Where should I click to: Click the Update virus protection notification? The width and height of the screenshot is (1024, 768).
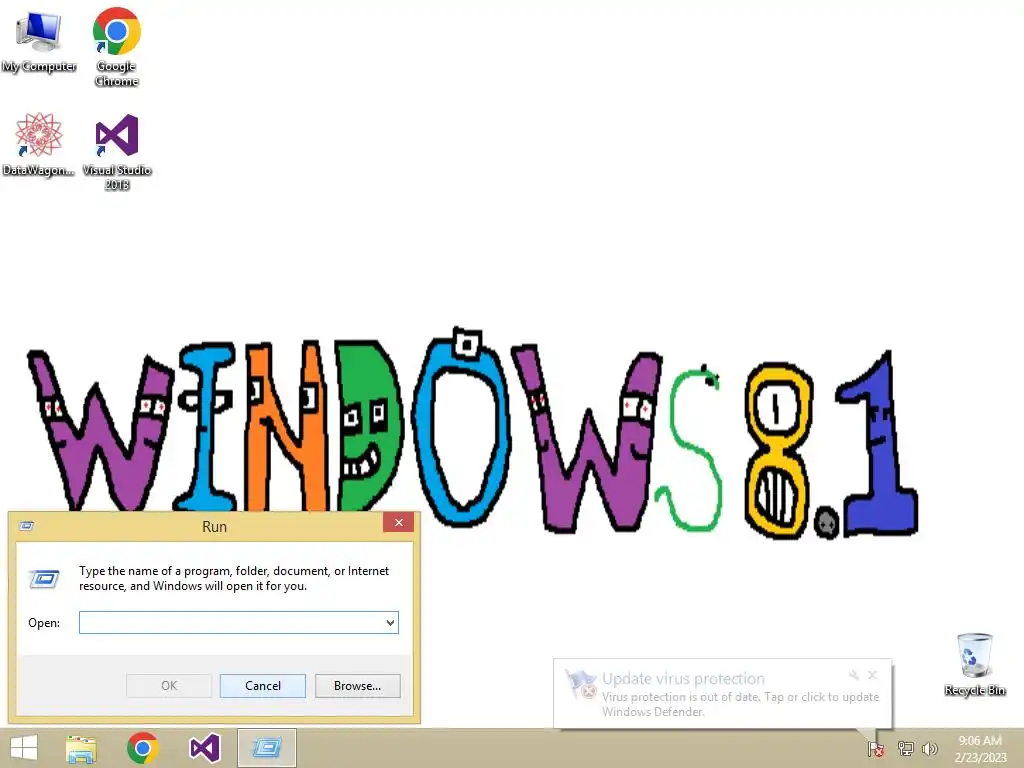pyautogui.click(x=722, y=694)
